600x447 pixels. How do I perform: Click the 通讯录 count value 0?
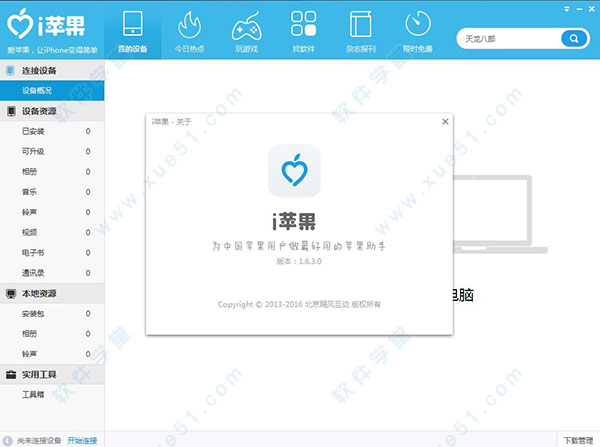click(x=88, y=273)
